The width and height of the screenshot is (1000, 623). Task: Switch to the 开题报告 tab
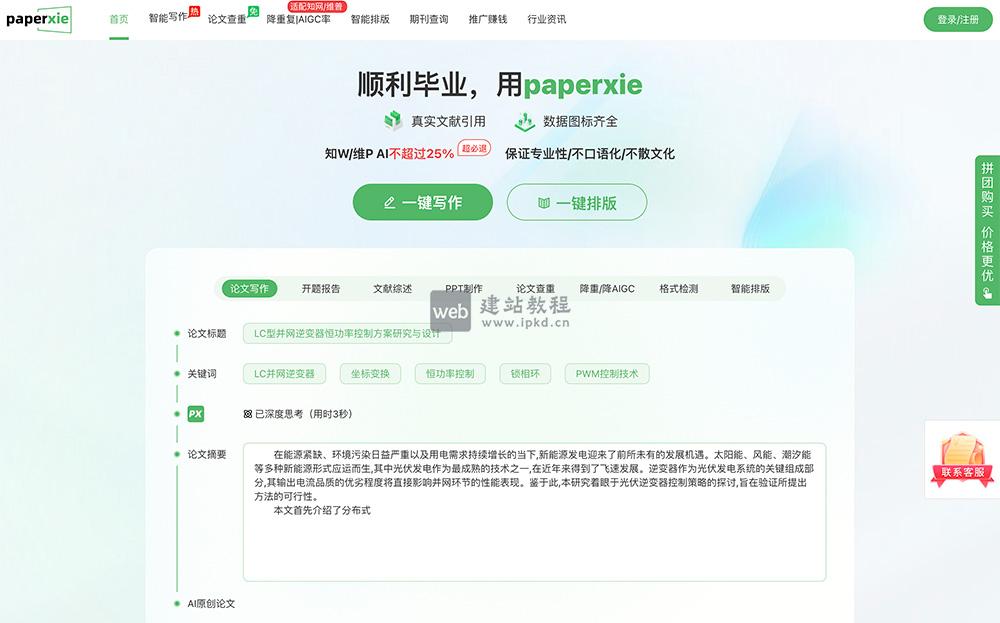click(x=321, y=288)
